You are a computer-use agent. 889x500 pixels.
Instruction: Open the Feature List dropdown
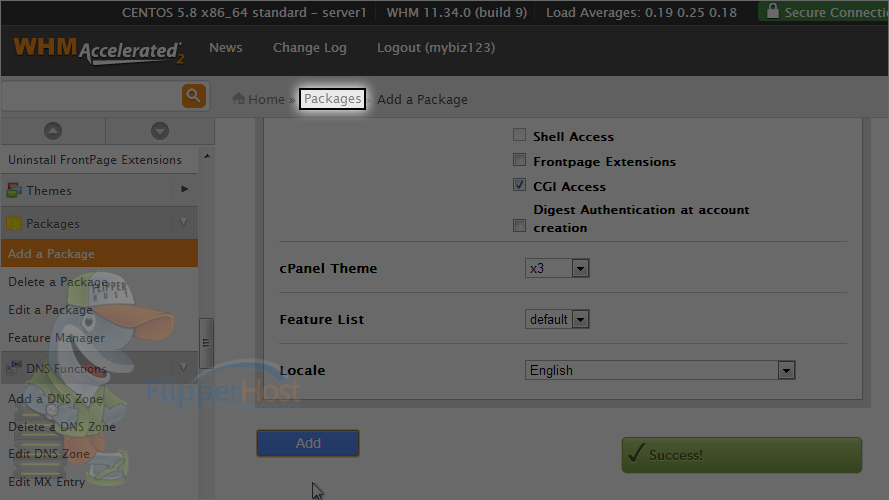[x=557, y=319]
